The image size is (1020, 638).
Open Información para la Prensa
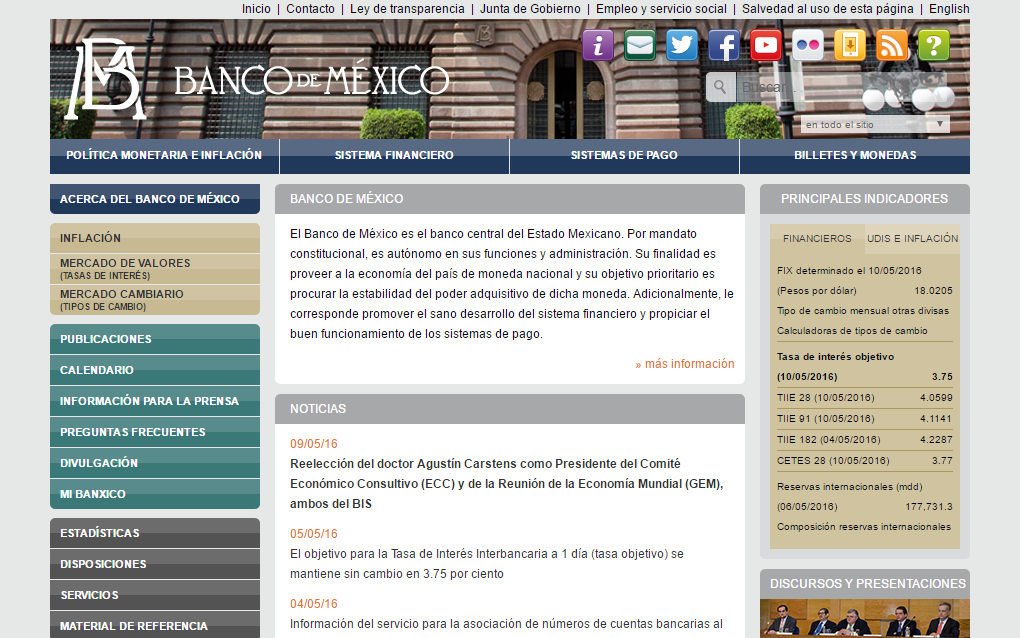pos(155,401)
